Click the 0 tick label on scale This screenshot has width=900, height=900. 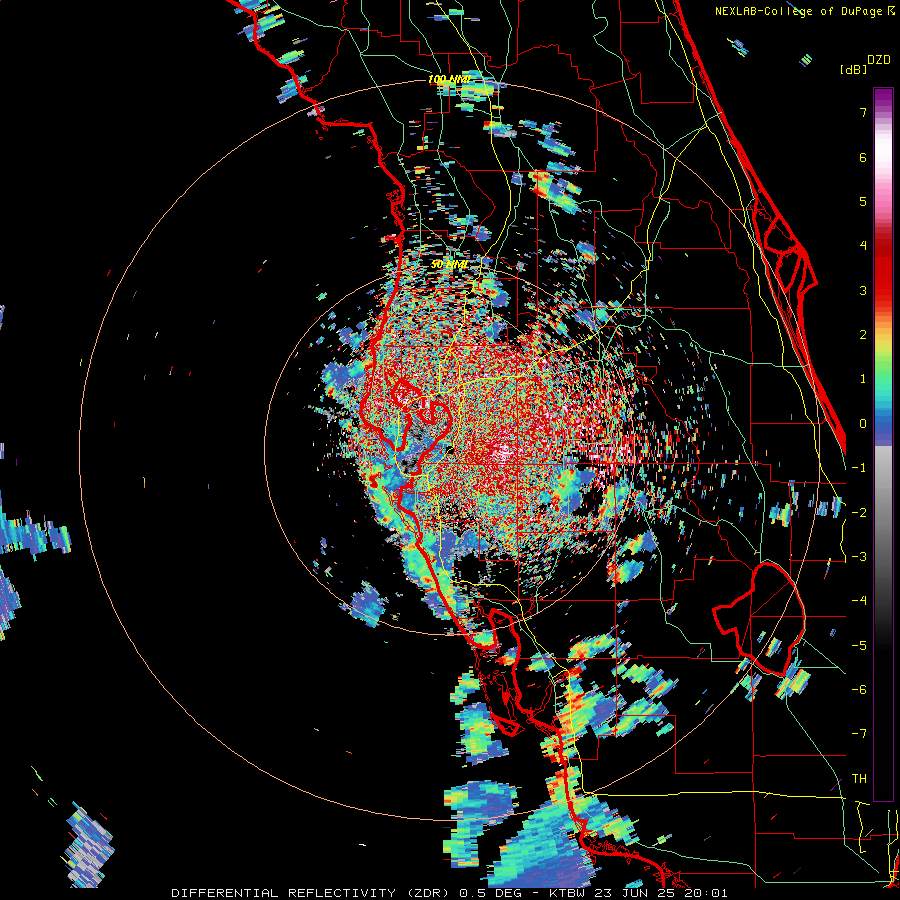point(863,424)
